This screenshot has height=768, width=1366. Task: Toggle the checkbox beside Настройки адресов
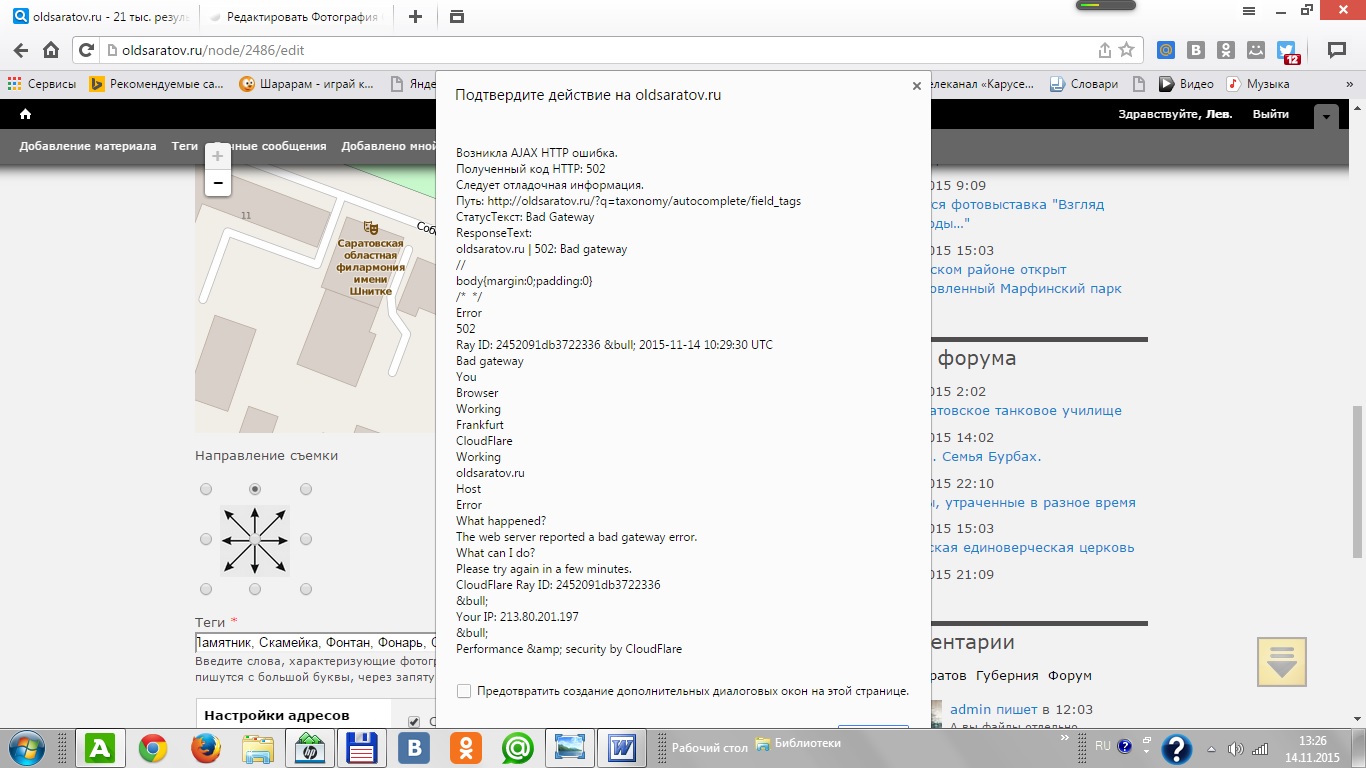414,722
